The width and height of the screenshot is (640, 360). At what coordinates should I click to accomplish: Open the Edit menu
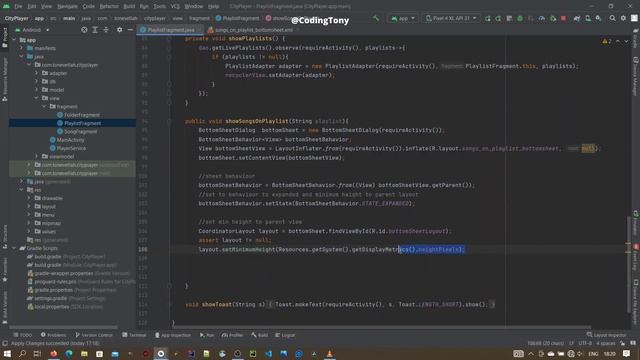click(32, 6)
